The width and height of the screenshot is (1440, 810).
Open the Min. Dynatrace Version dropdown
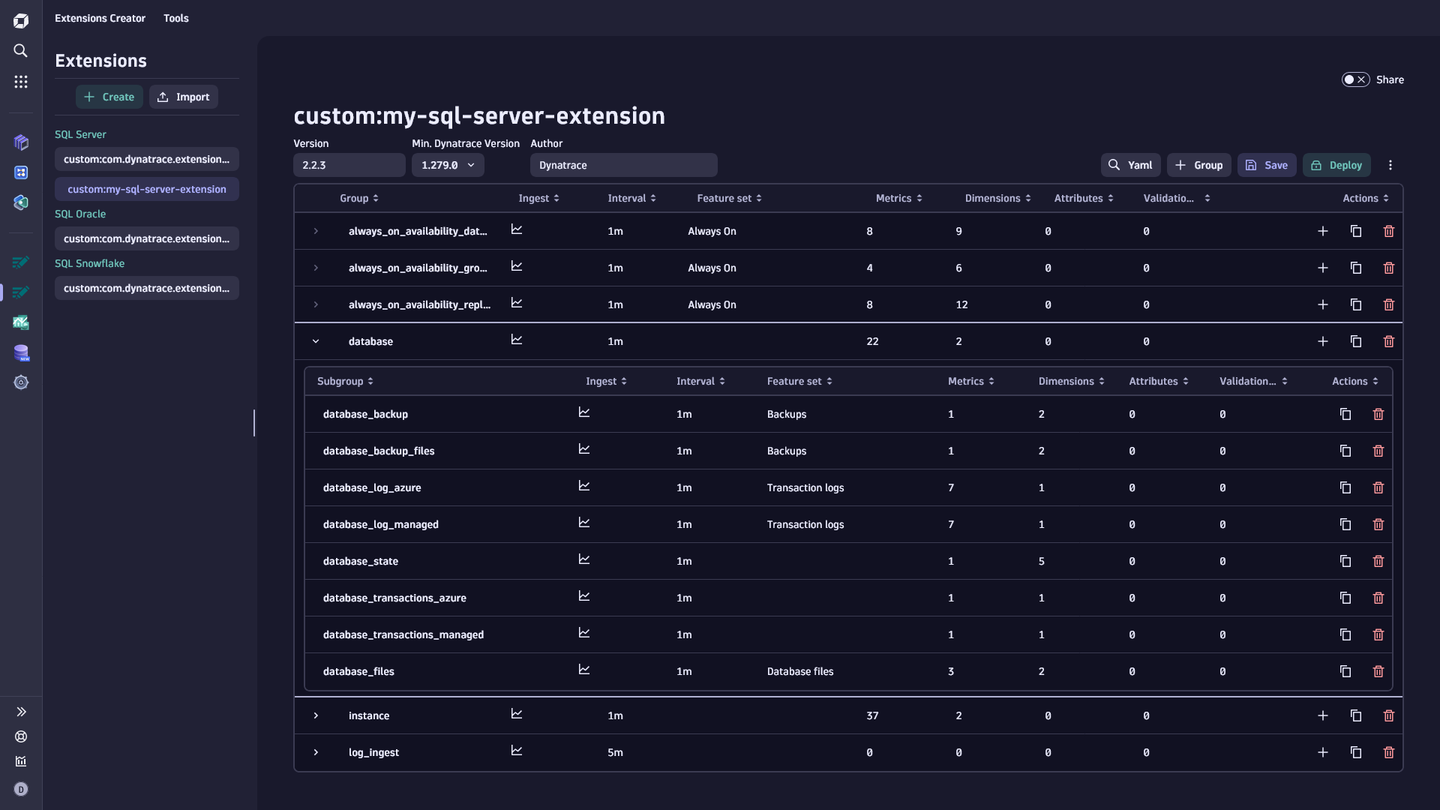(x=447, y=164)
